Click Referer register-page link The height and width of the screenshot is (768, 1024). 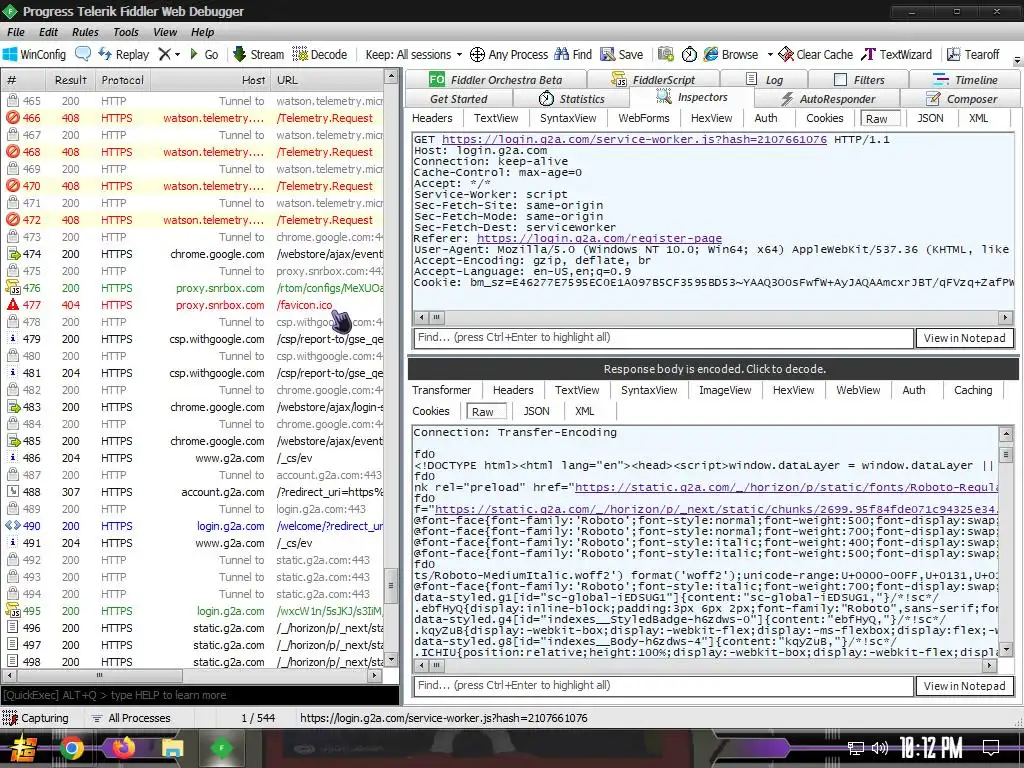[599, 238]
